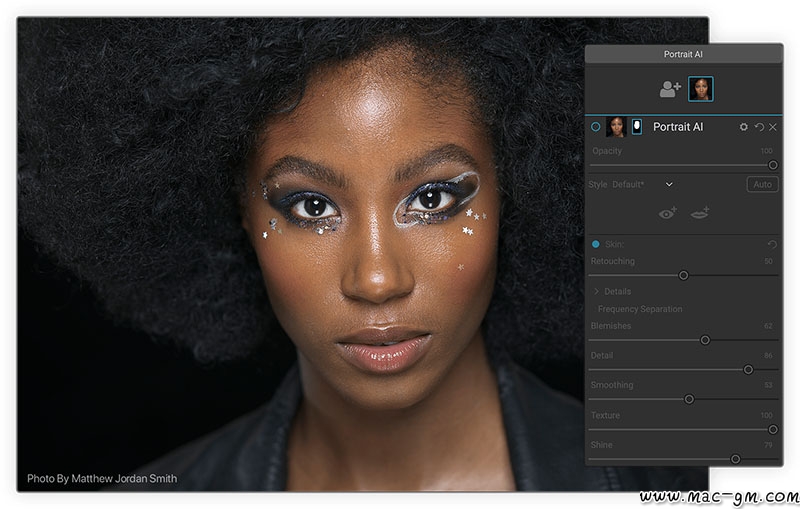Click the Detail value 86

click(768, 355)
